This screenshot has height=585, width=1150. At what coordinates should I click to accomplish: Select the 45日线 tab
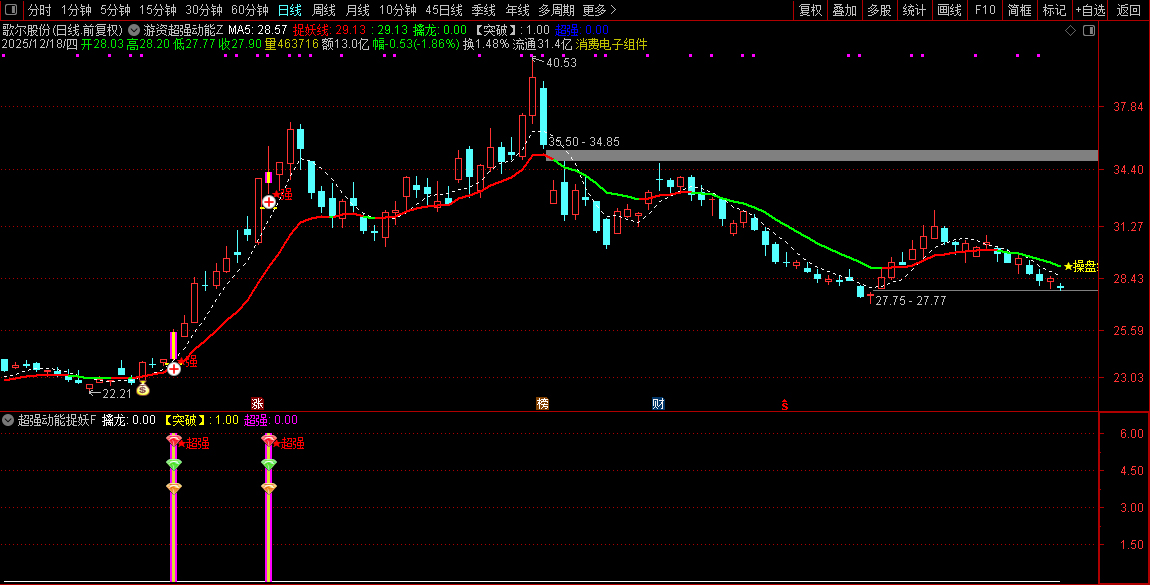pyautogui.click(x=444, y=10)
